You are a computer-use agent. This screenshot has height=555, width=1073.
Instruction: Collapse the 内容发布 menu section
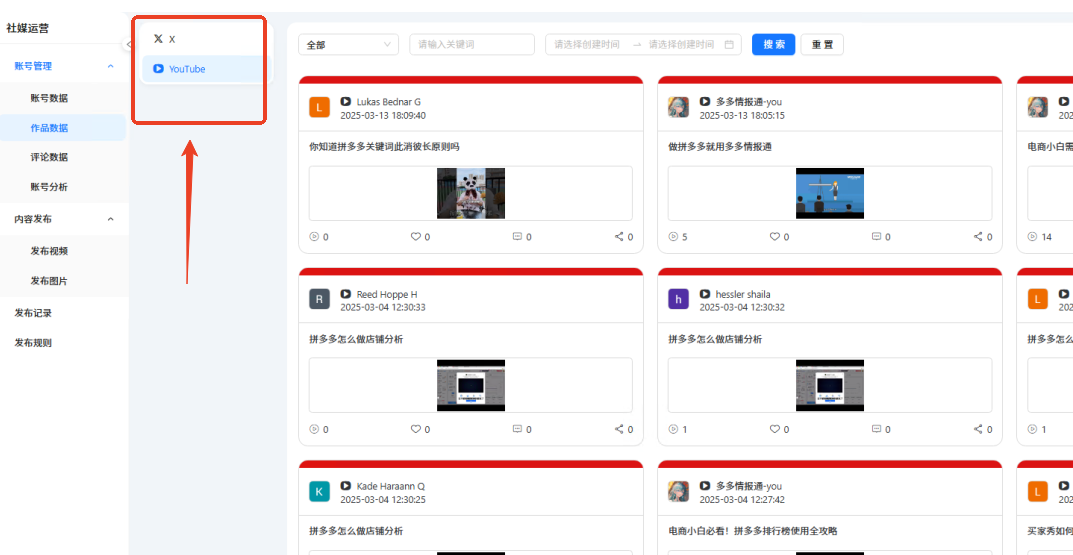click(111, 219)
